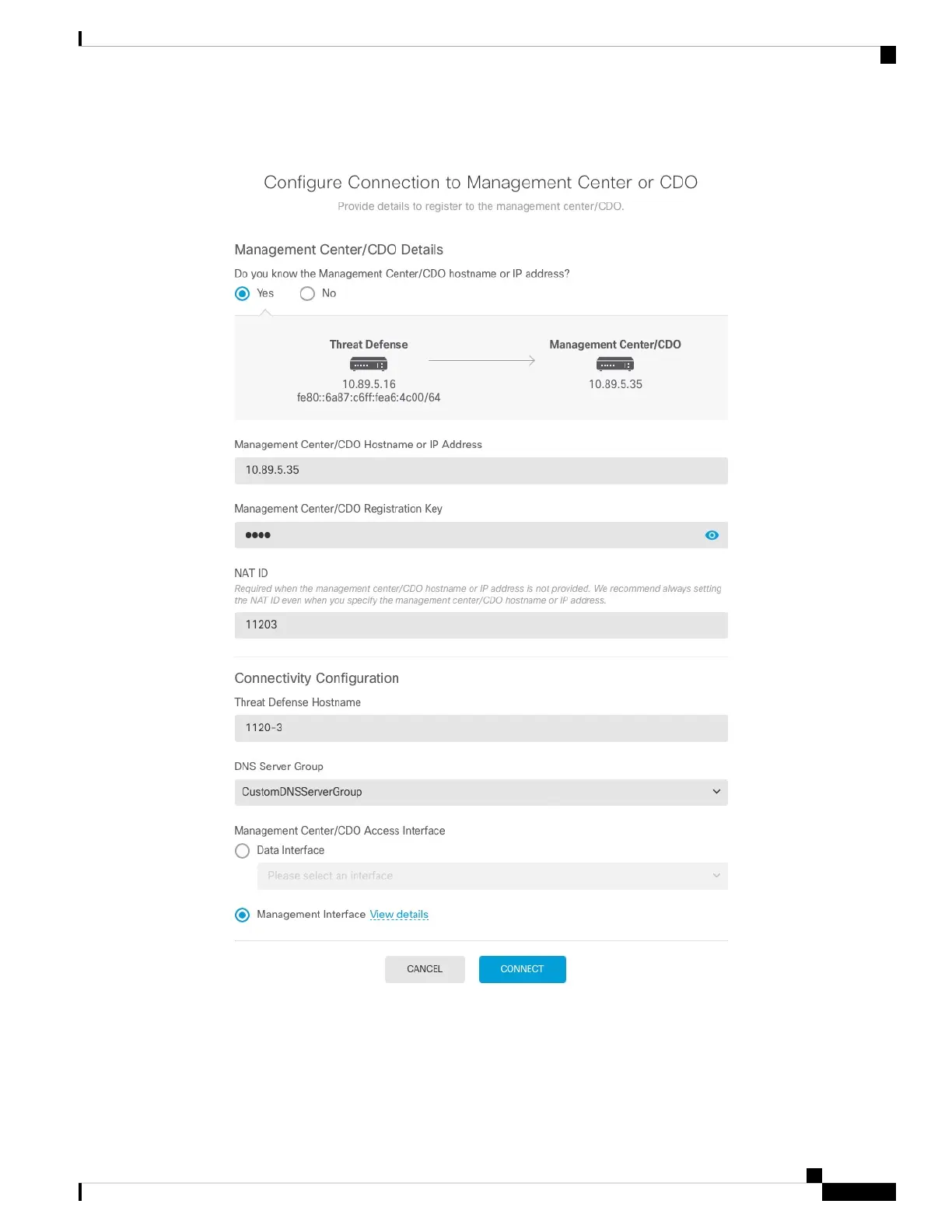Expand the 'Please select an interface' dropdown

[492, 876]
